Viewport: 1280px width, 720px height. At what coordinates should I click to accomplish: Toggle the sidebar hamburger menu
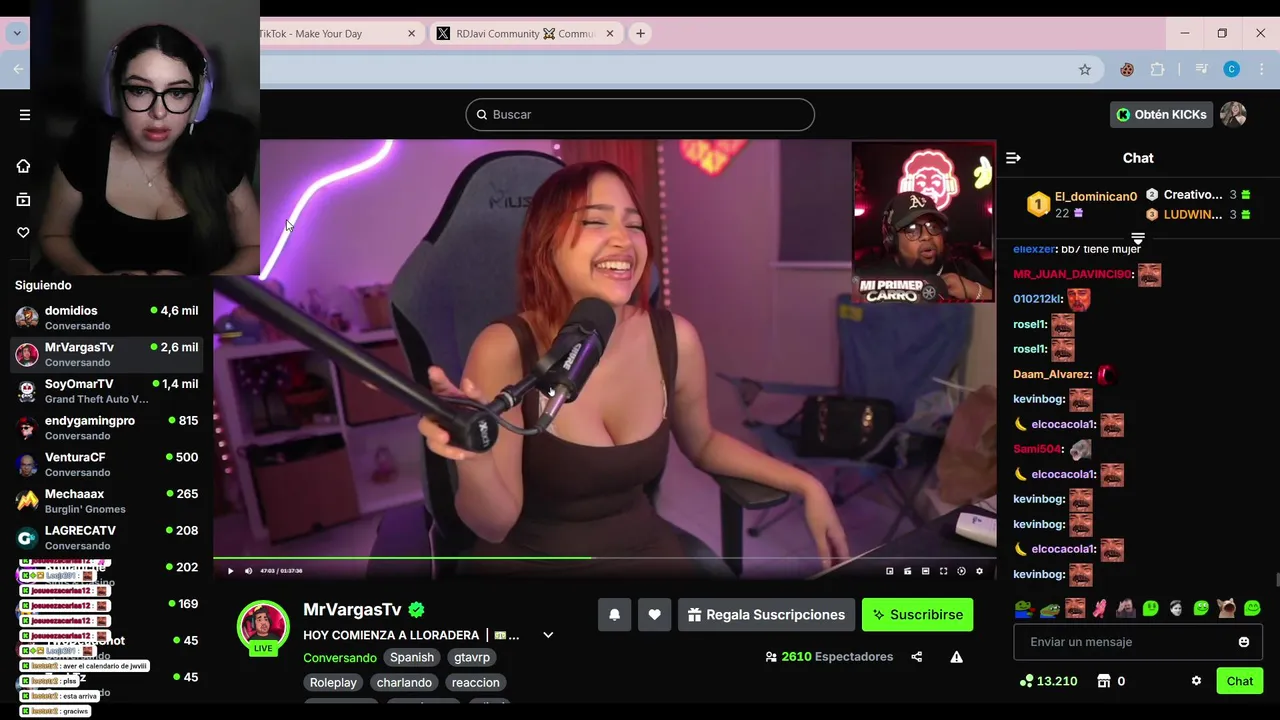click(24, 115)
